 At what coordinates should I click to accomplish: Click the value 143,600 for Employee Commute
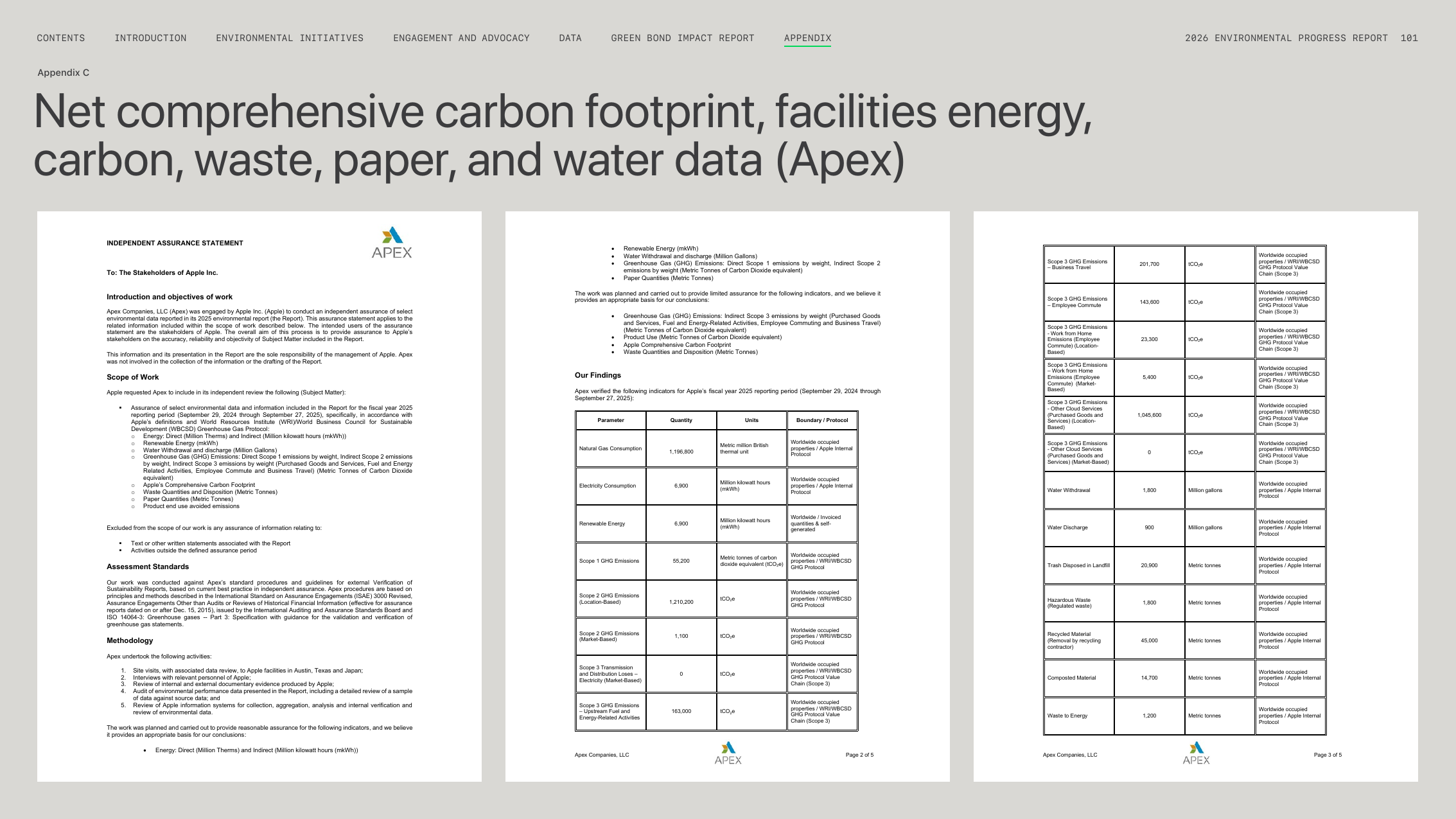pos(1150,302)
